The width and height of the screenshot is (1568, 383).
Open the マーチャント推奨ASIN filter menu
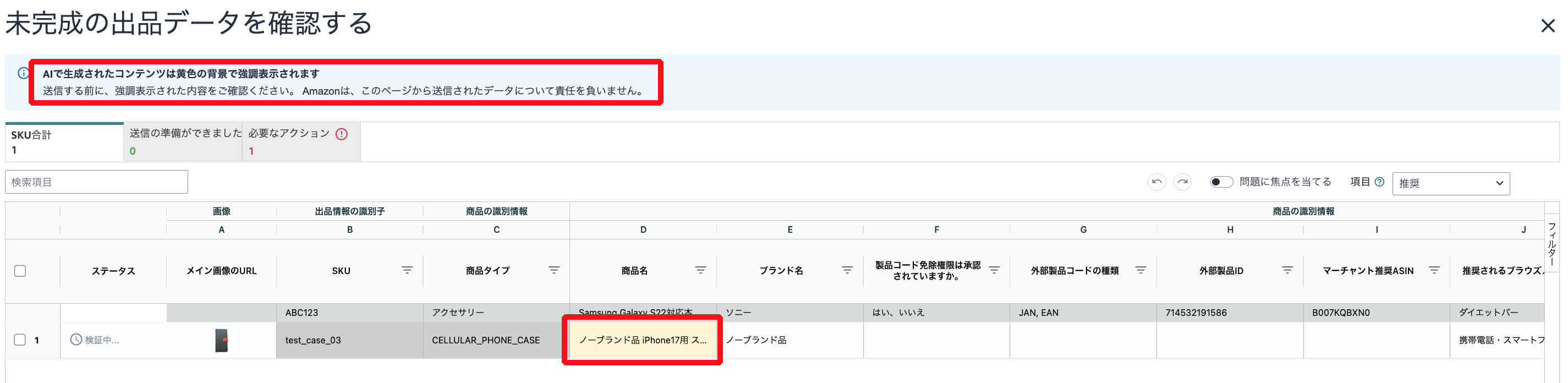(x=1433, y=270)
